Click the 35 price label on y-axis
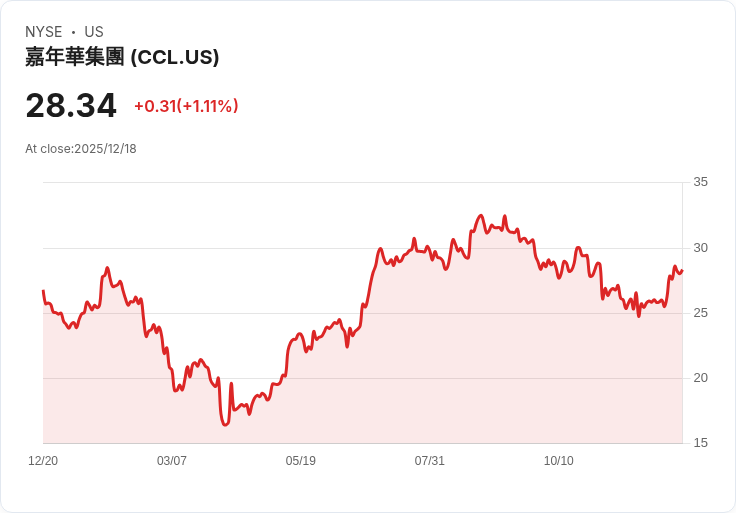 click(700, 182)
